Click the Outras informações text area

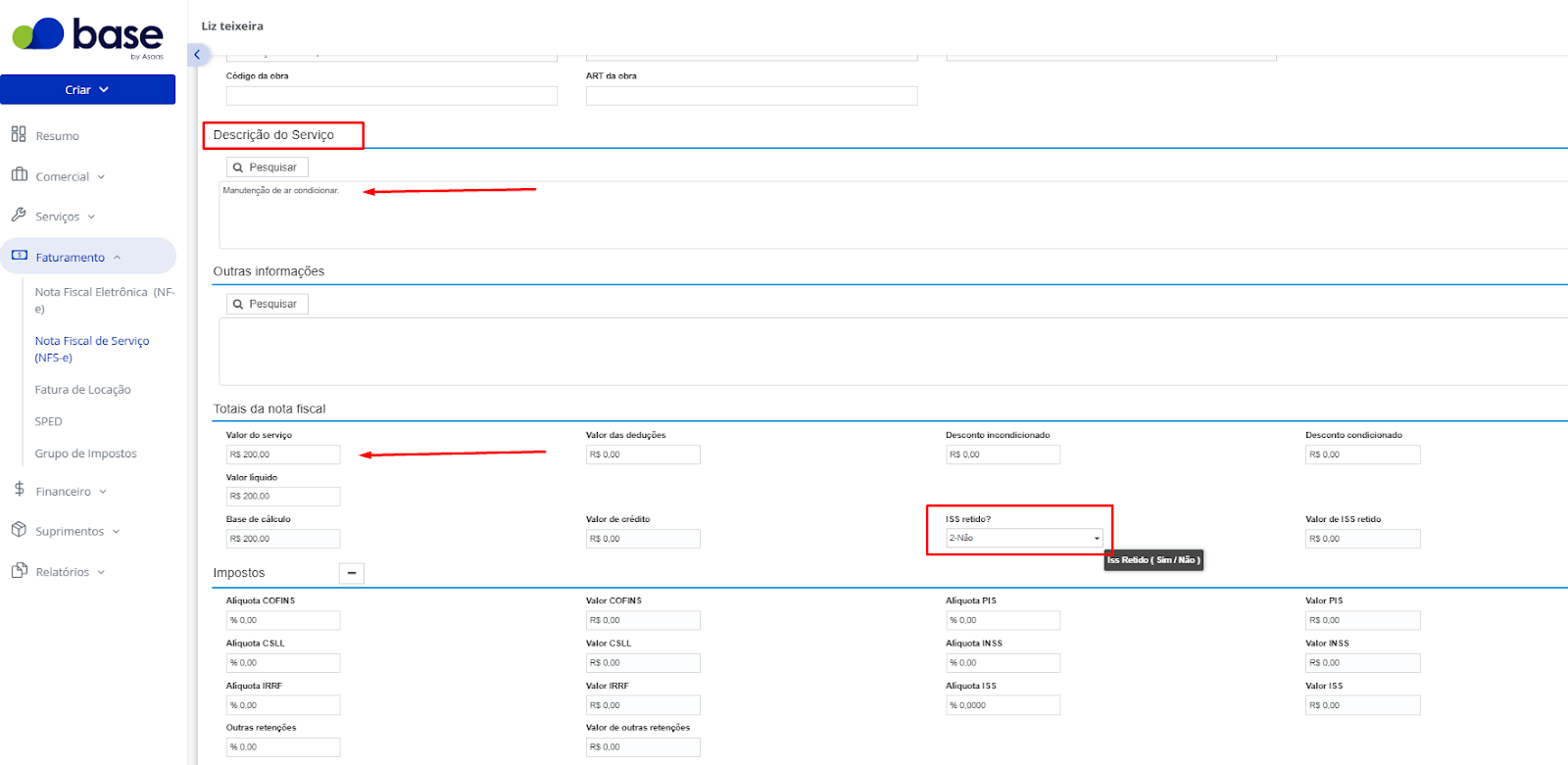pos(893,352)
